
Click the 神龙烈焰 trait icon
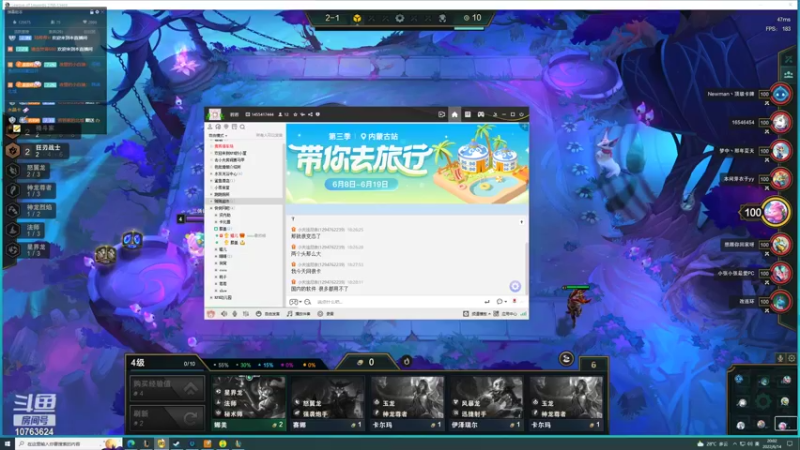click(13, 210)
